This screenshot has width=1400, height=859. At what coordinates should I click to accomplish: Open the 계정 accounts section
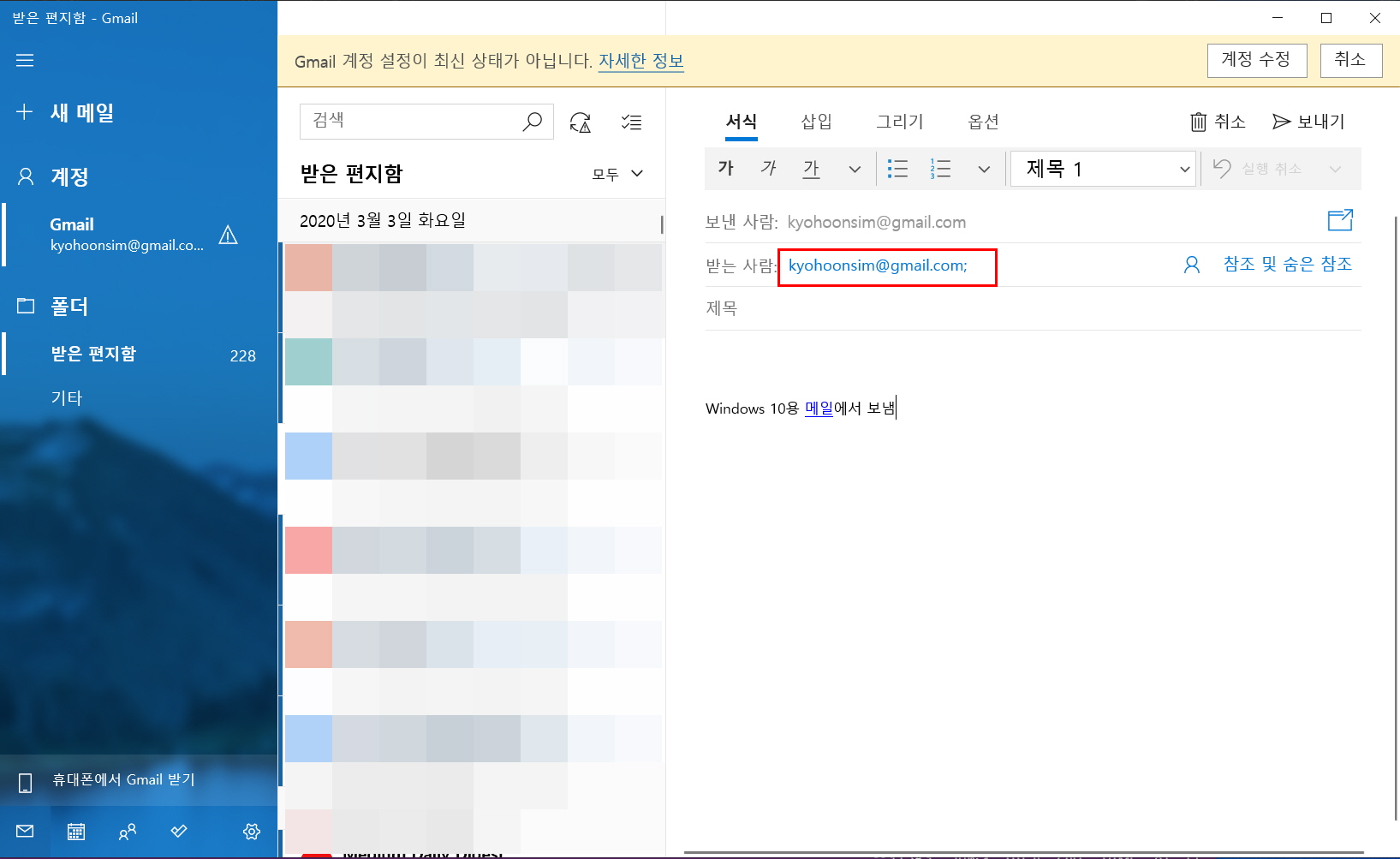[x=53, y=176]
